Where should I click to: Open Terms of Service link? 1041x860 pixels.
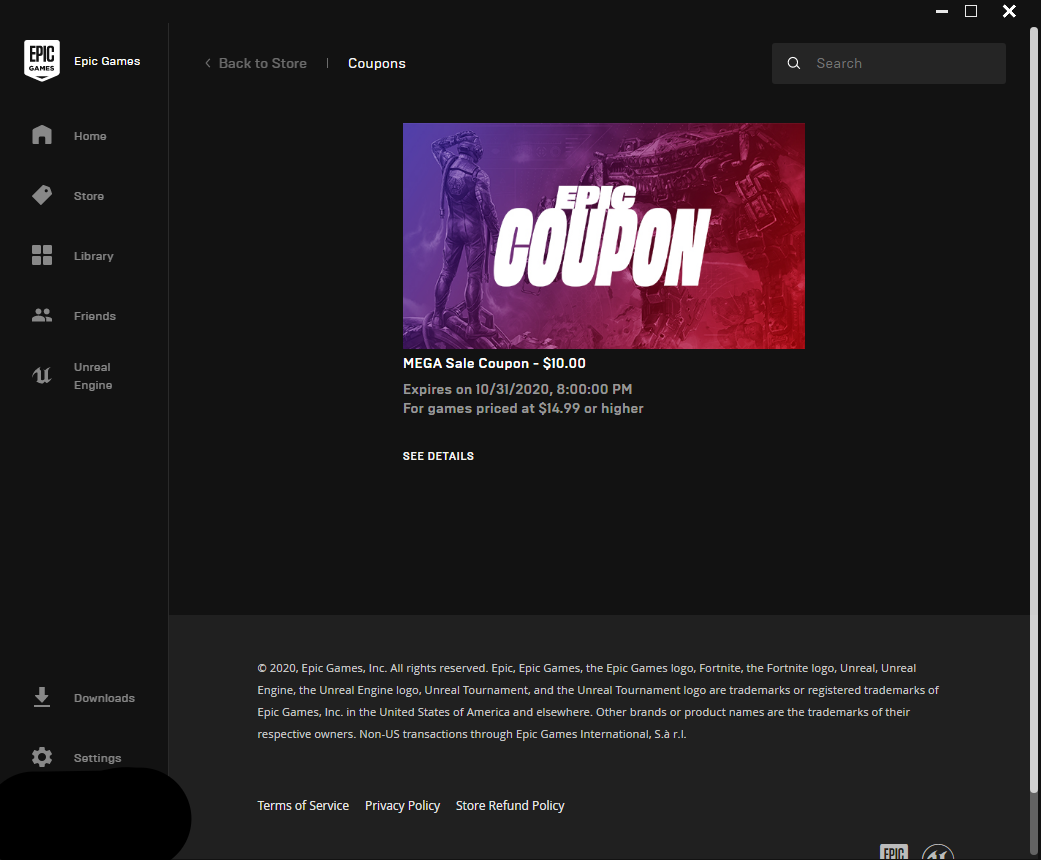[x=303, y=806]
